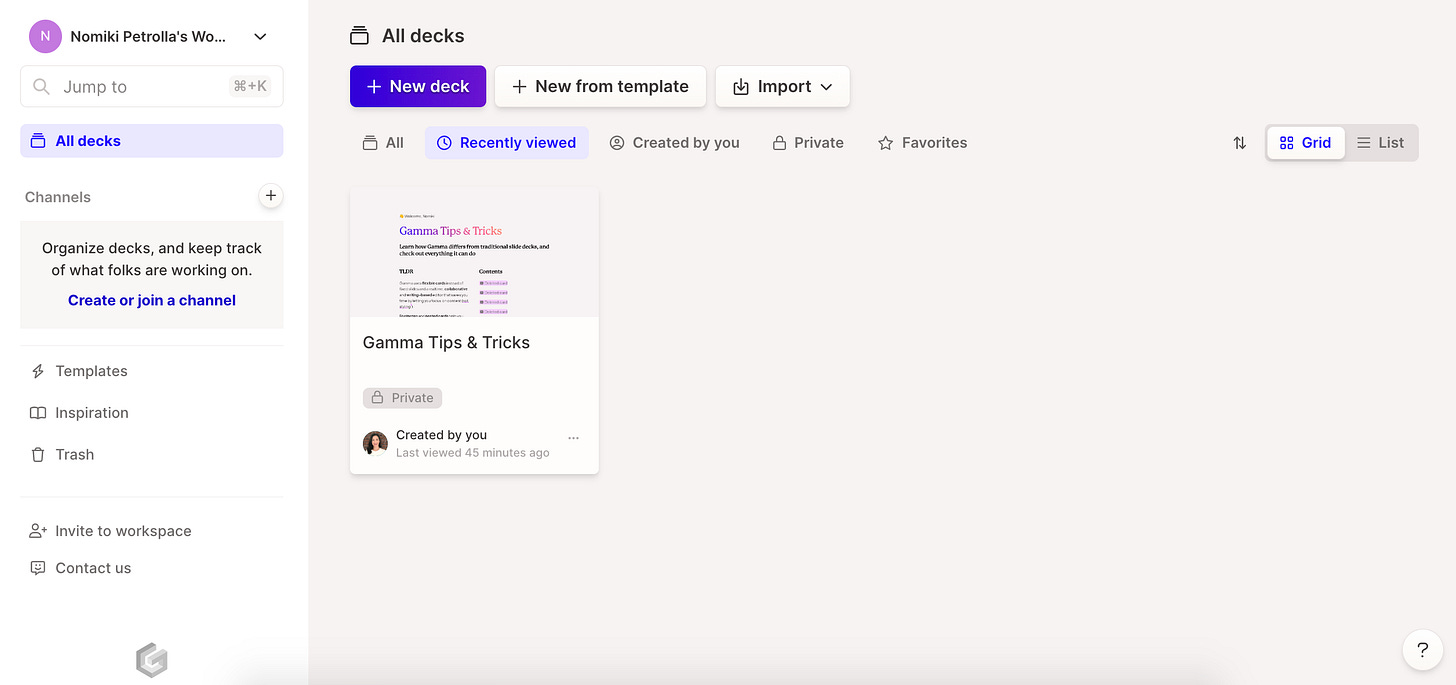The image size is (1456, 685).
Task: Click the search magnifier icon
Action: click(x=42, y=87)
